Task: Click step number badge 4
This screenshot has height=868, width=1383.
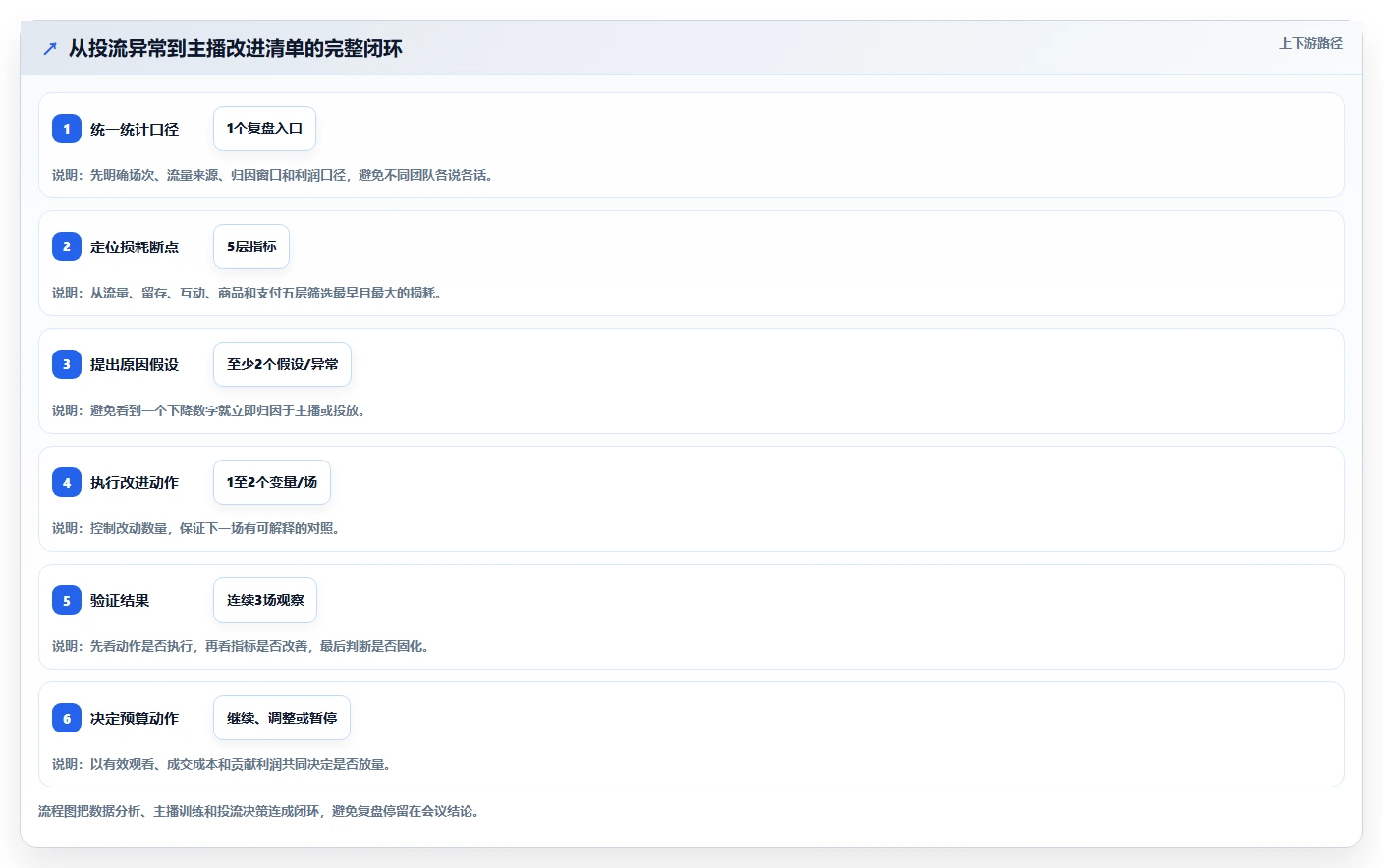Action: (67, 482)
